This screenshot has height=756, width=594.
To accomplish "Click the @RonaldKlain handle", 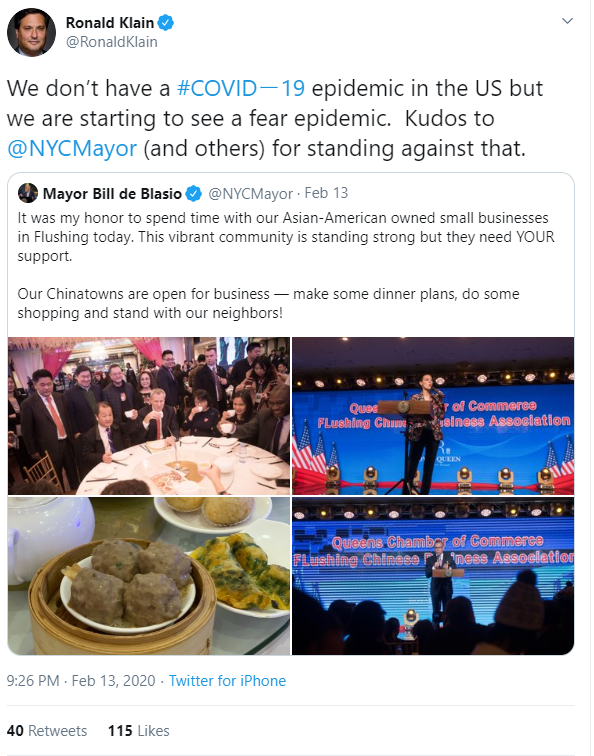I will click(x=112, y=42).
